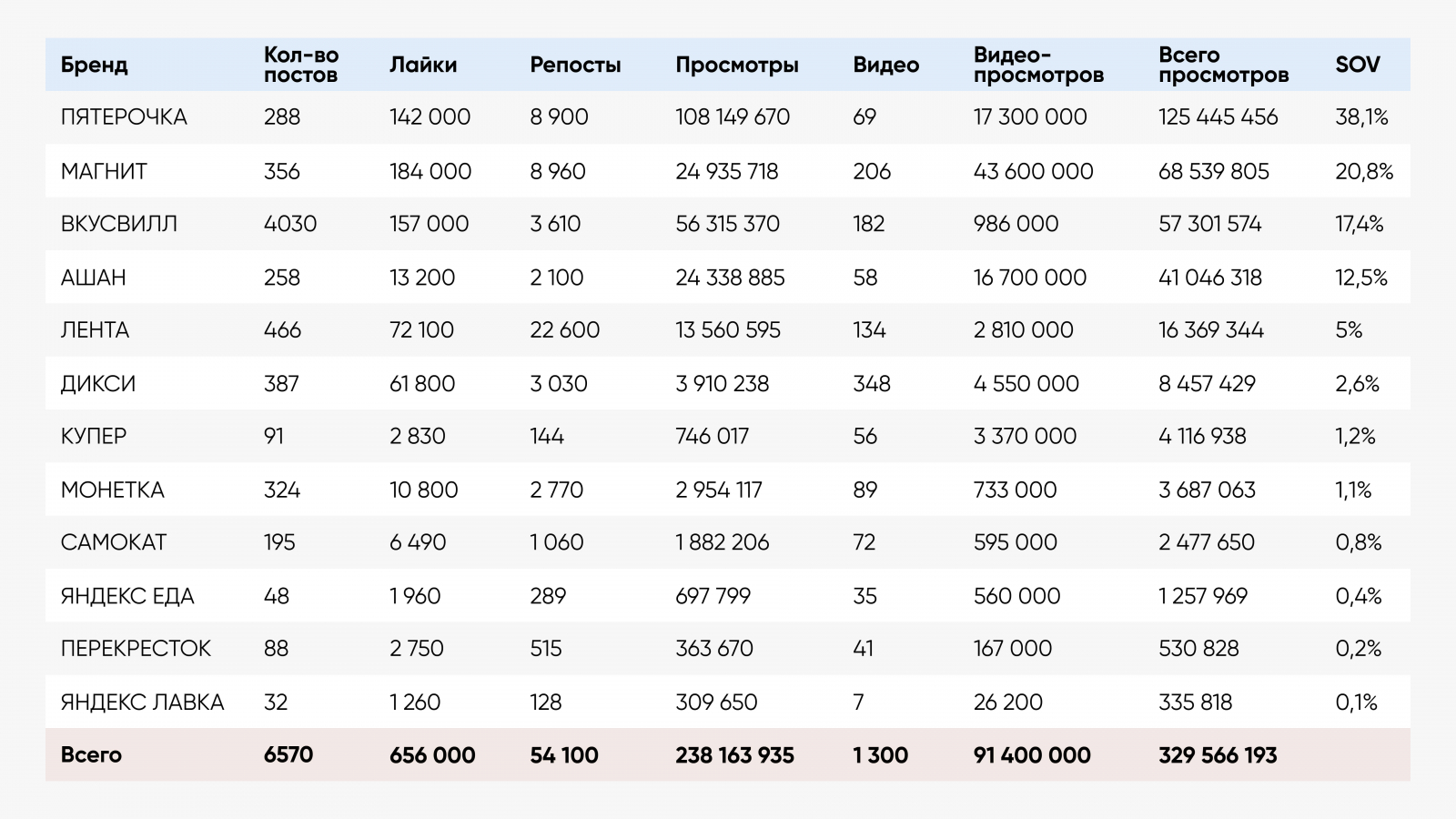The width and height of the screenshot is (1456, 819).
Task: Select the АШАН brand cell
Action: [x=93, y=278]
